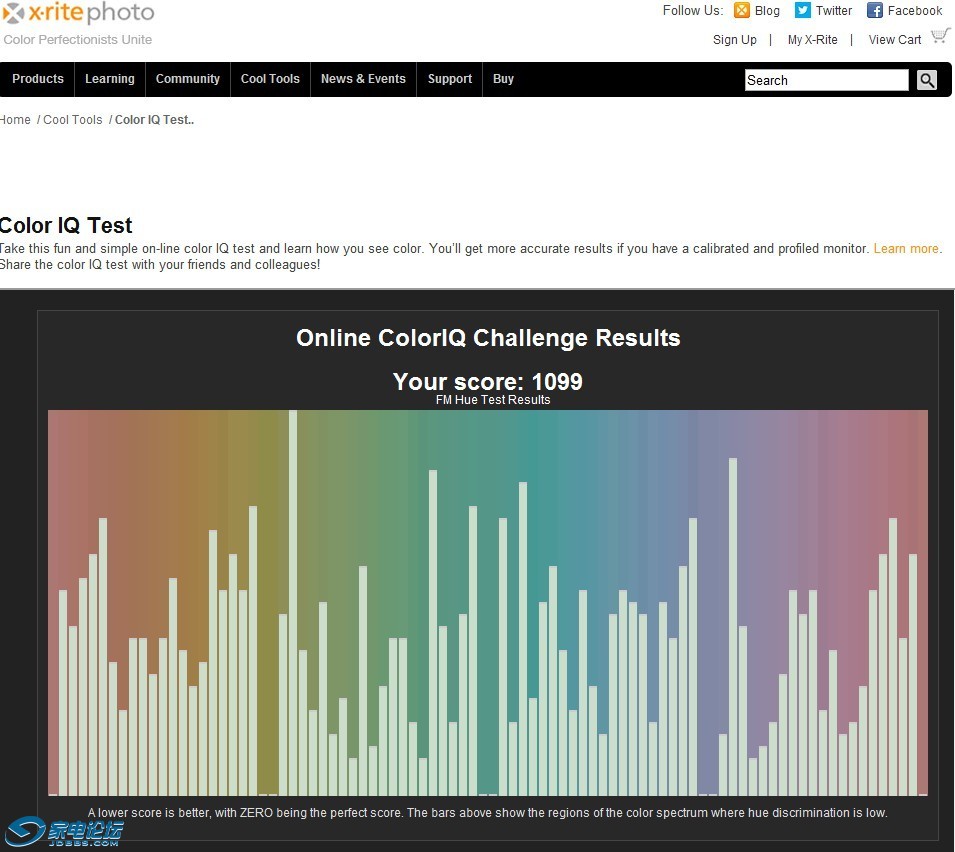The height and width of the screenshot is (852, 955).
Task: Click the X-Rite Photo logo
Action: pos(78,14)
